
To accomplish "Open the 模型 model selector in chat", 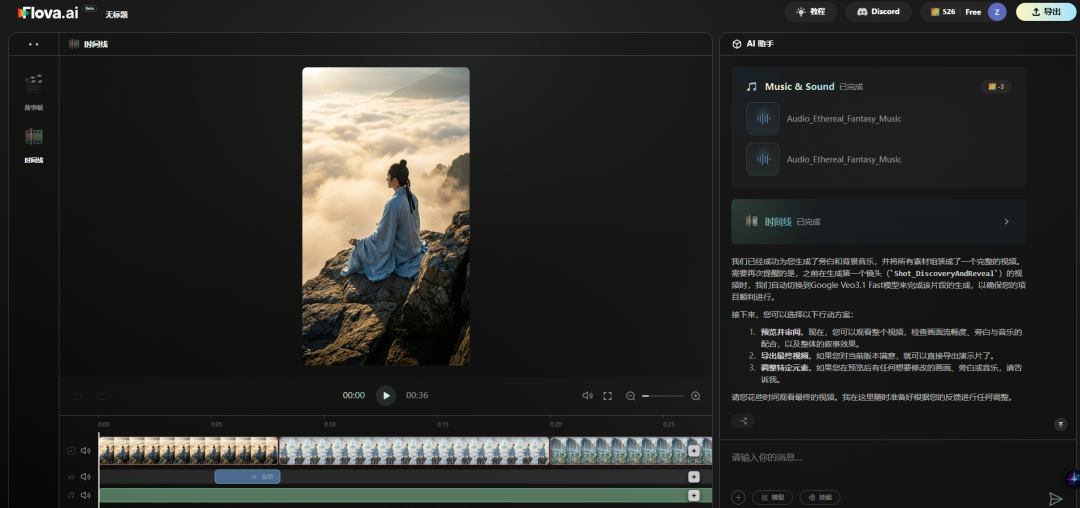I will (x=773, y=497).
